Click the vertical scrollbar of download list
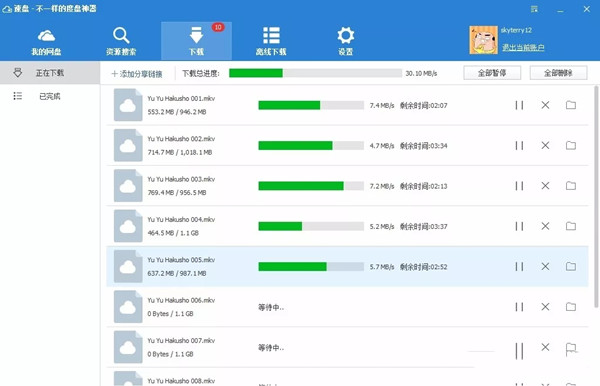This screenshot has height=386, width=600. 596,197
